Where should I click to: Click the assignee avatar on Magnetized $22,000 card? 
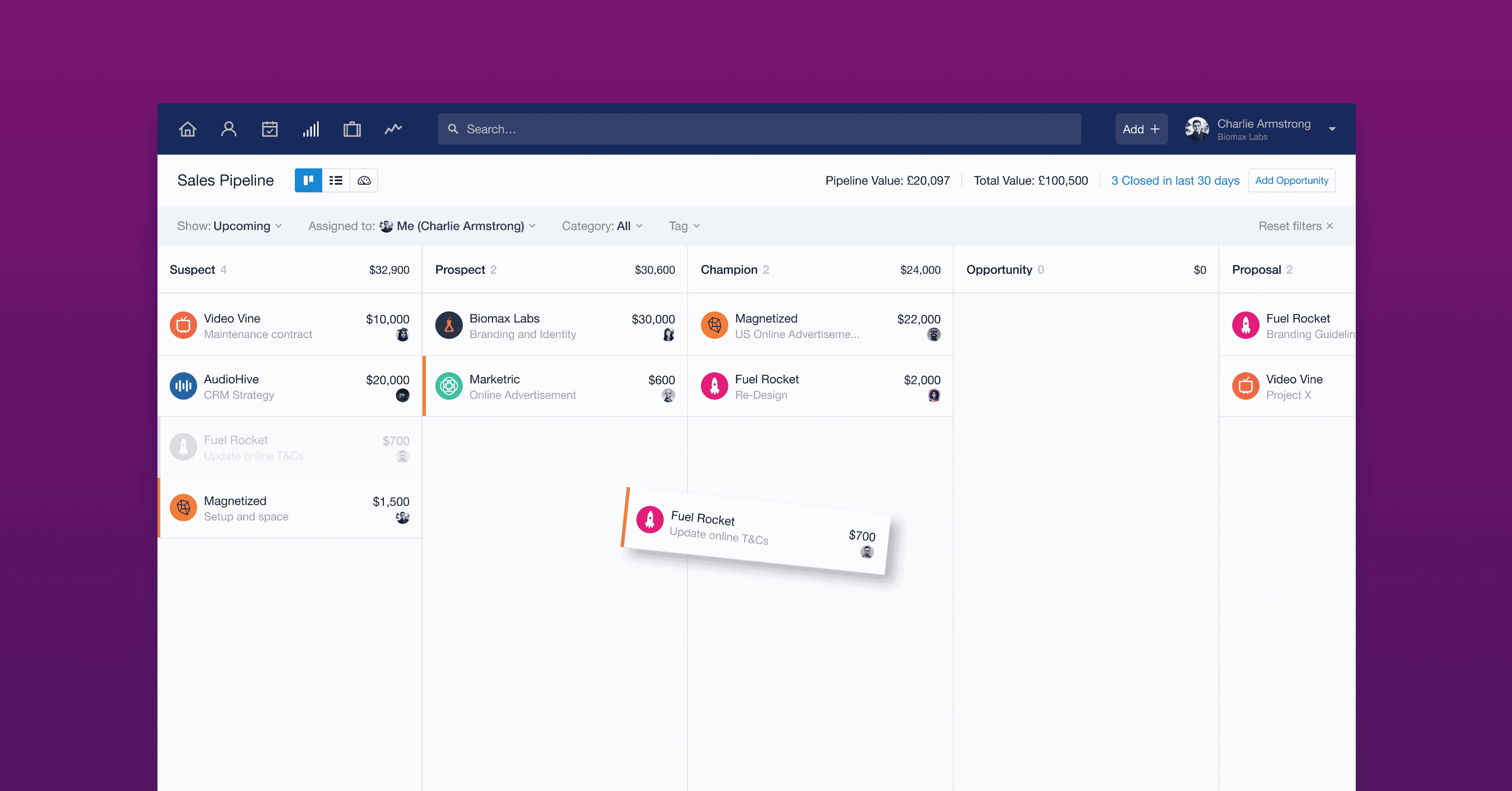[x=933, y=335]
